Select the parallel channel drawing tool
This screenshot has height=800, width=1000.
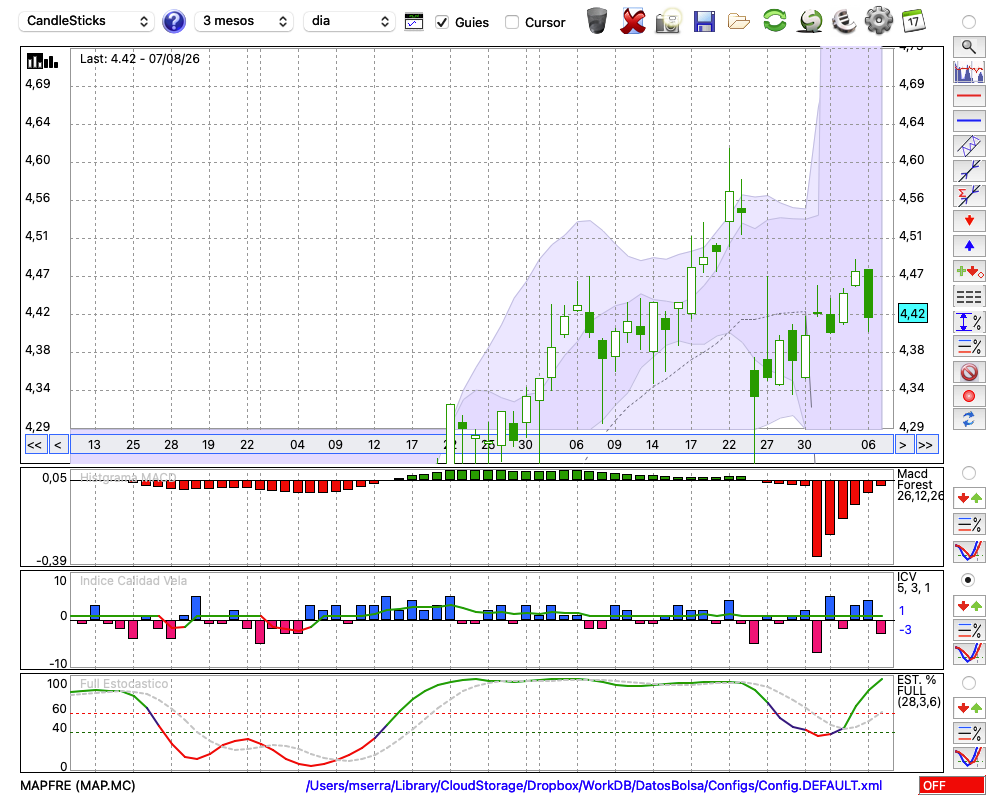969,145
